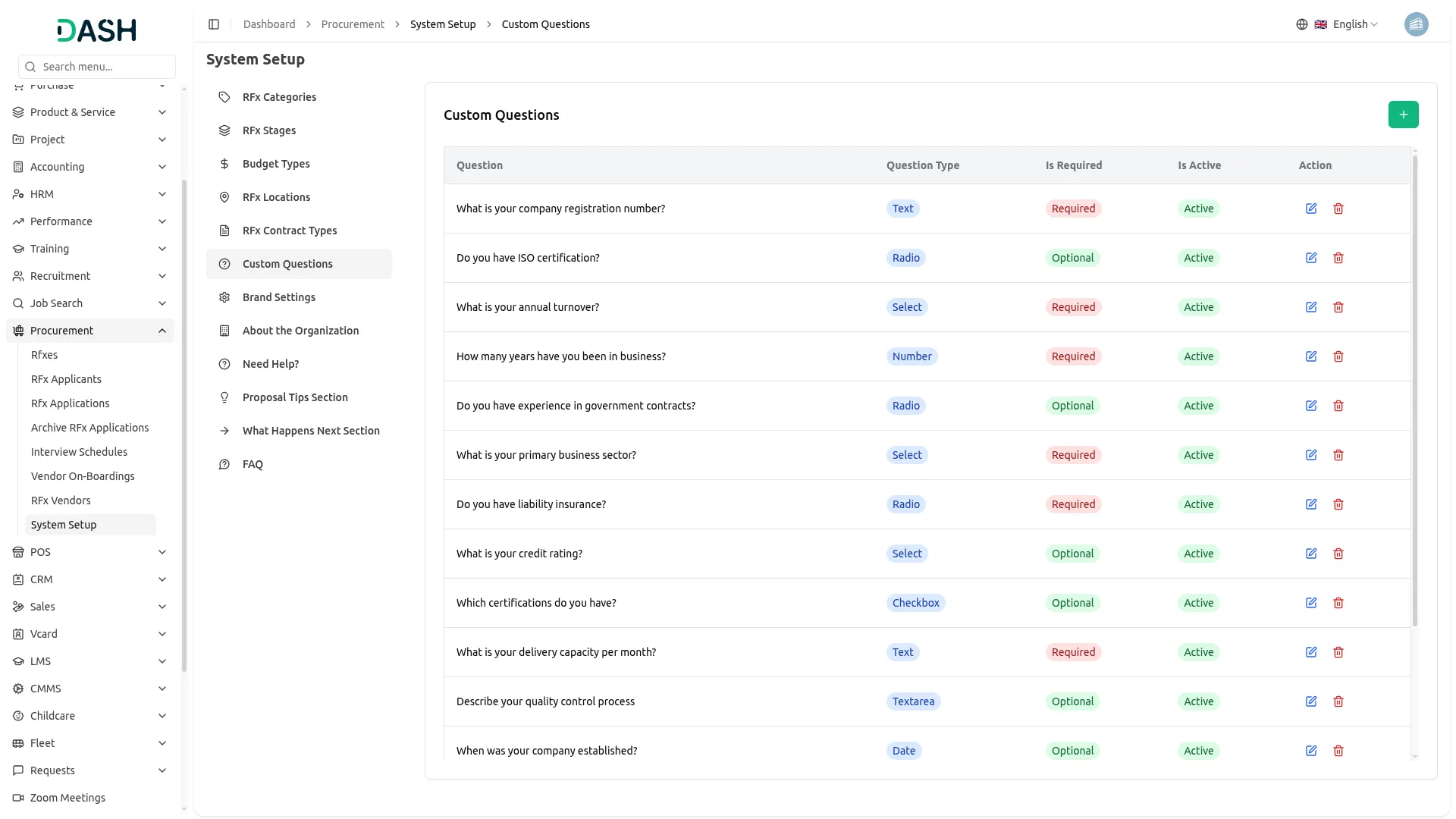
Task: Open the user avatar profile menu
Action: [x=1416, y=24]
